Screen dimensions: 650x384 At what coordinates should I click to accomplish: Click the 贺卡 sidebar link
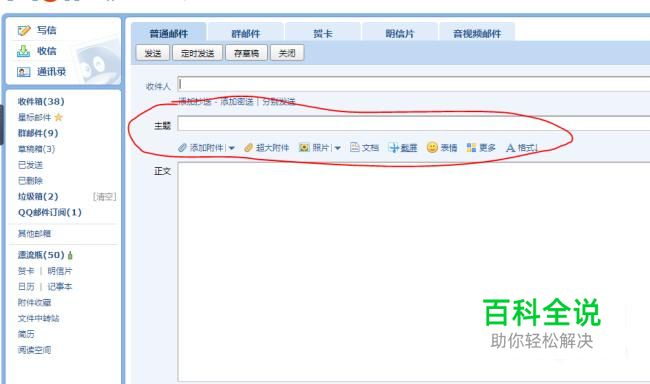(26, 271)
